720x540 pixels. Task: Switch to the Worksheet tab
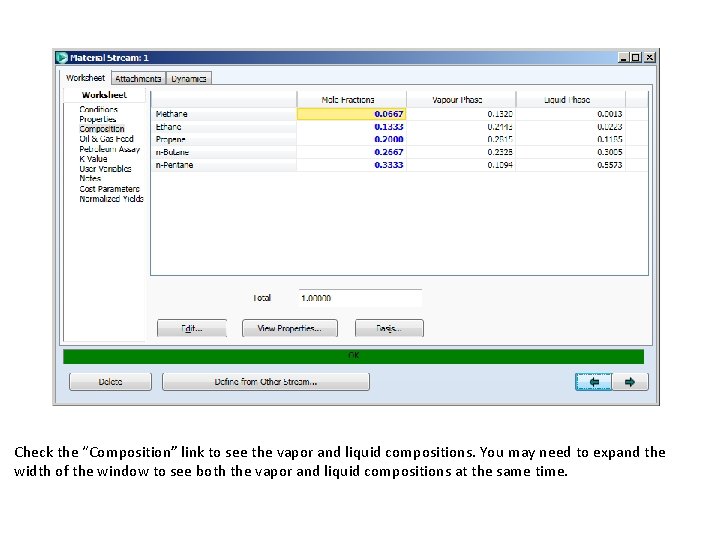pos(85,78)
